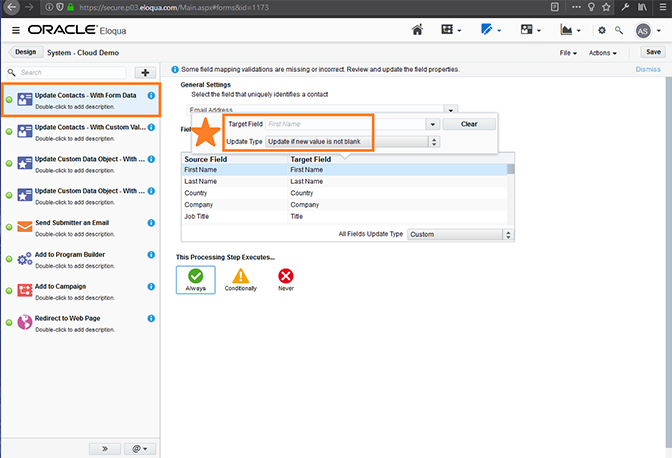
Task: Open the hamburger navigation menu
Action: pos(16,30)
